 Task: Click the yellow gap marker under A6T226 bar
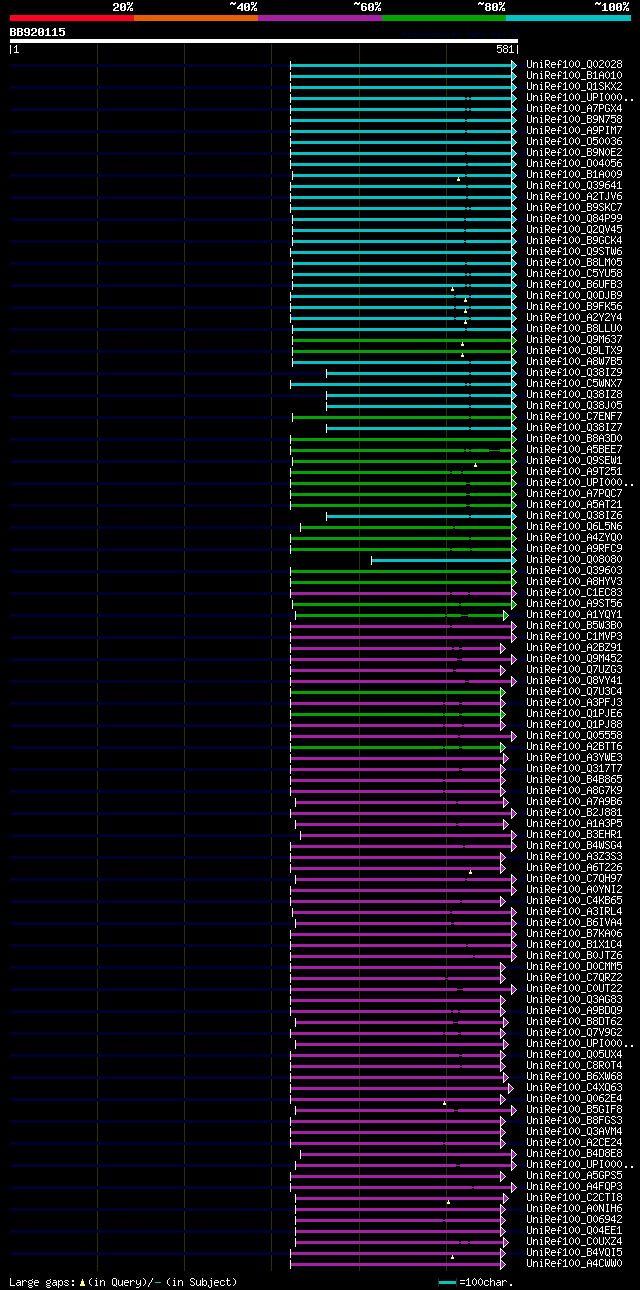click(x=470, y=872)
